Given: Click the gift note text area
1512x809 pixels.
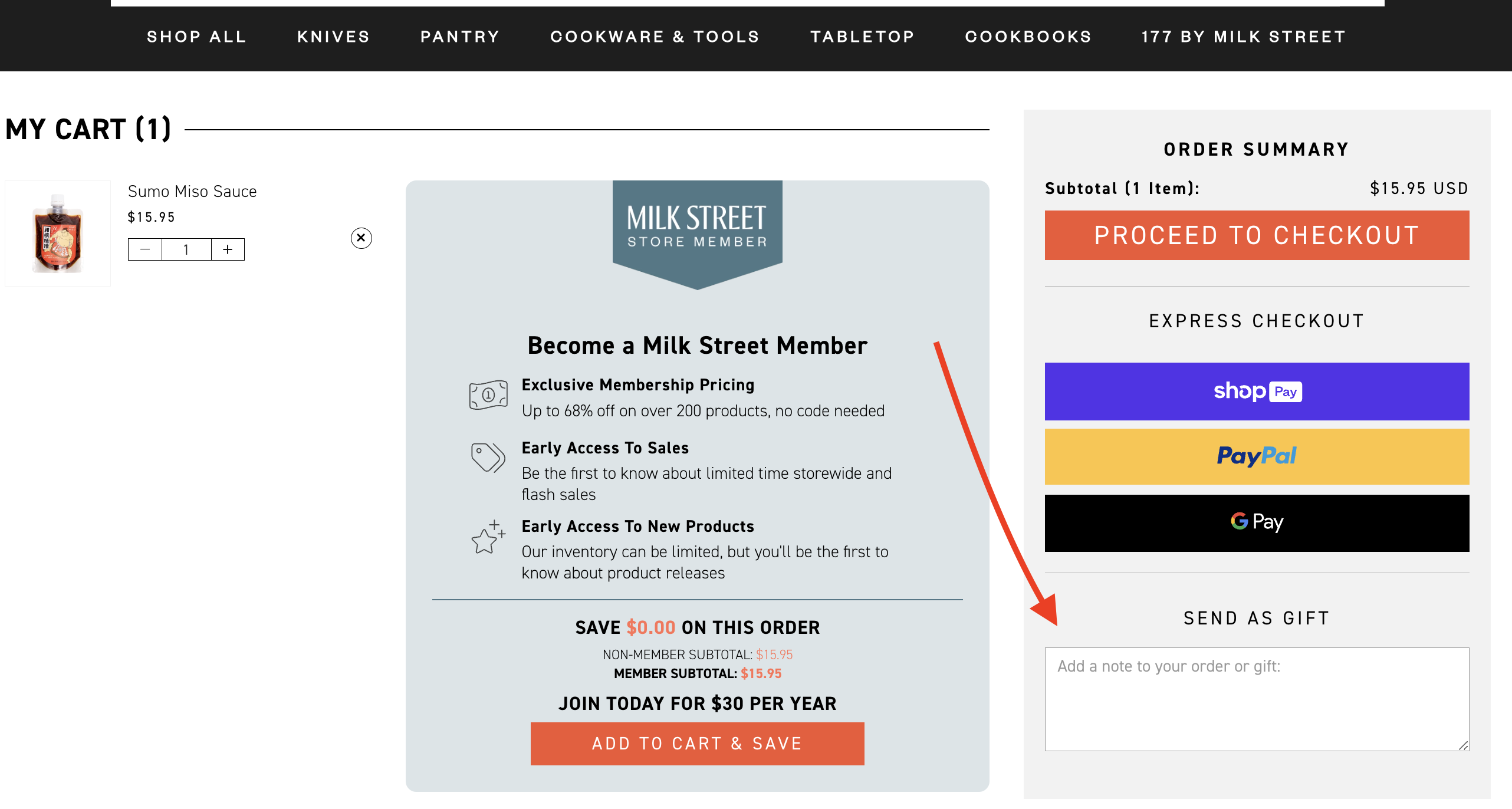Looking at the screenshot, I should pos(1257,699).
